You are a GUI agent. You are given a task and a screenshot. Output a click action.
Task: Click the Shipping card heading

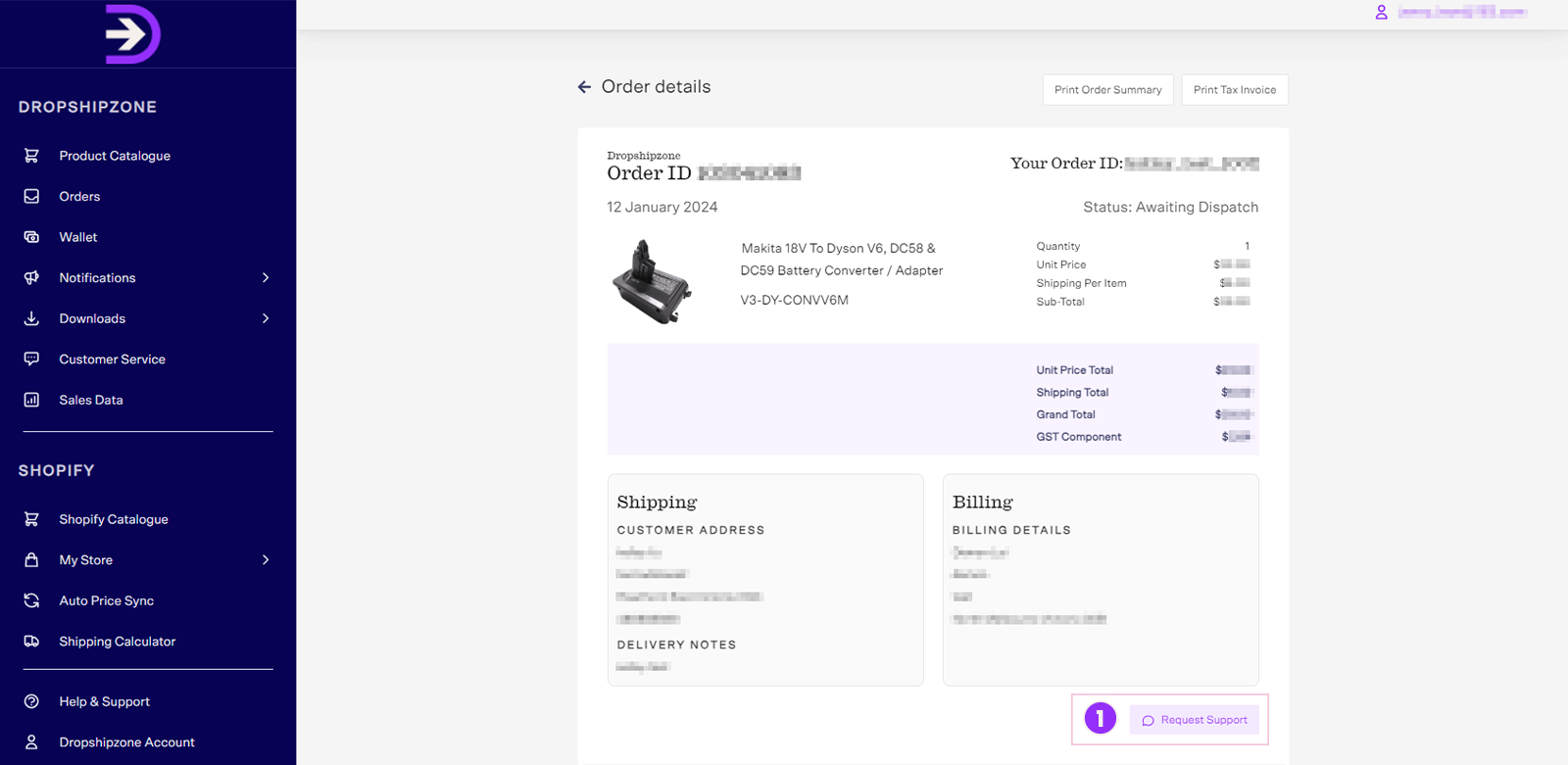tap(658, 502)
